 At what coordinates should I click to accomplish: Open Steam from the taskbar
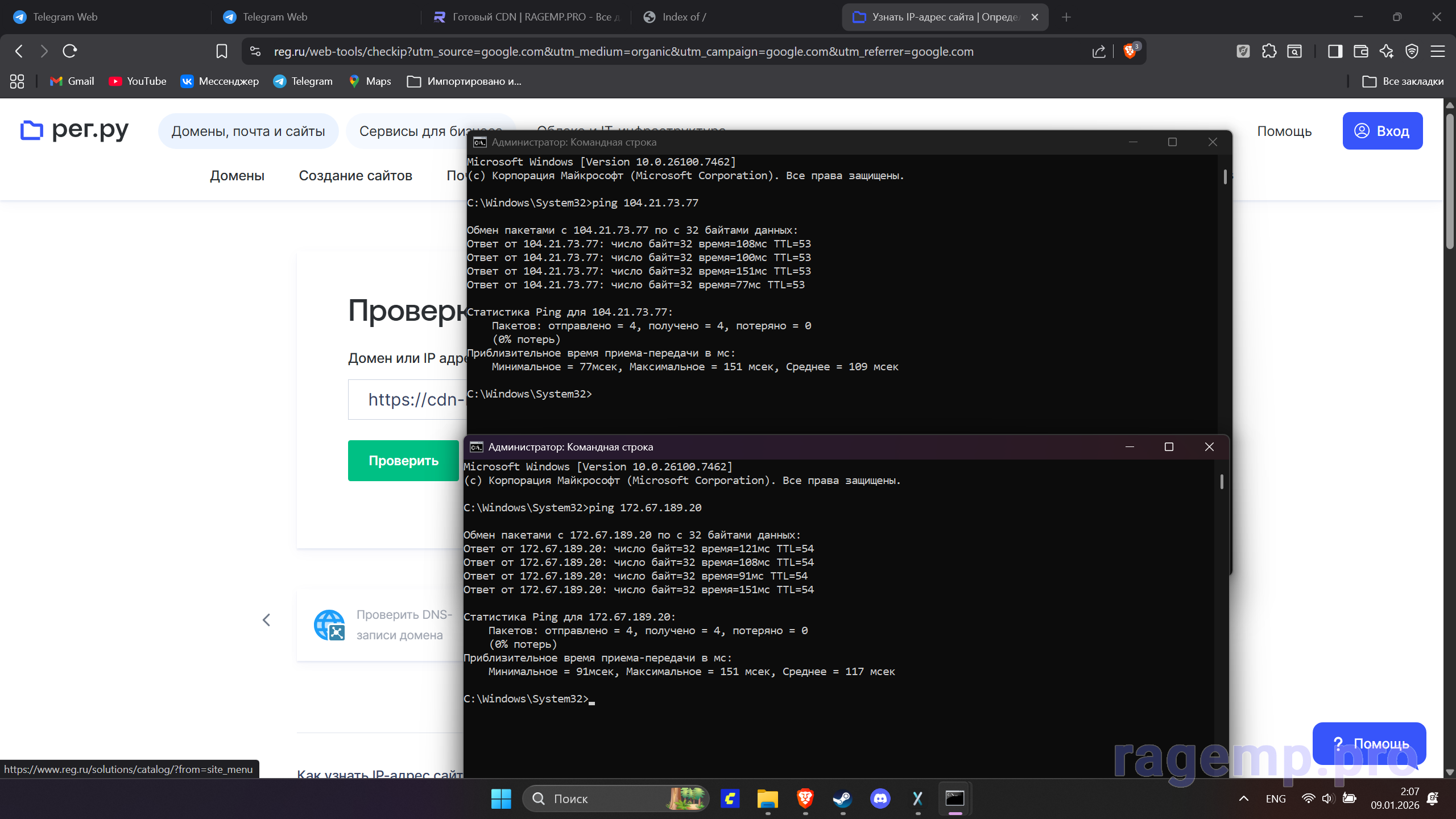842,799
